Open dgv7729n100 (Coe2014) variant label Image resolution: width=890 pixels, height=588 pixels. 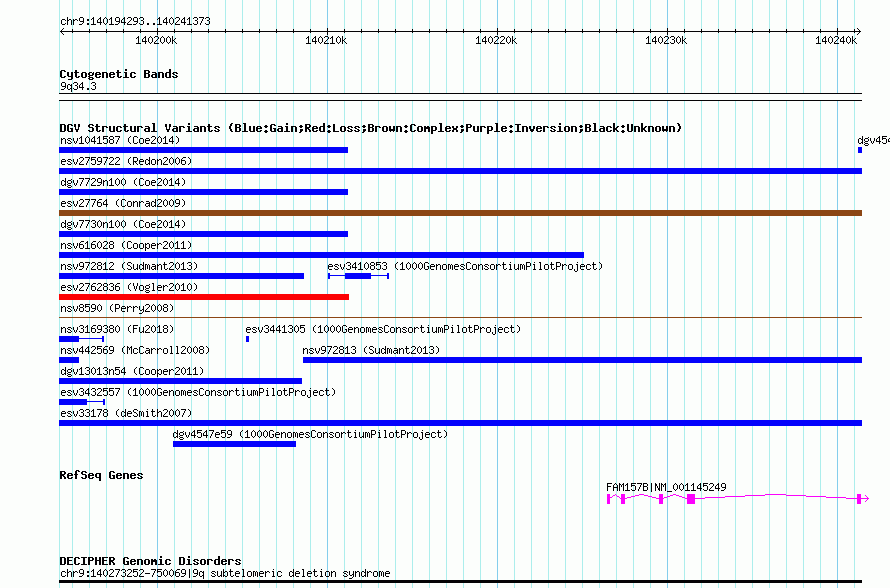point(123,182)
